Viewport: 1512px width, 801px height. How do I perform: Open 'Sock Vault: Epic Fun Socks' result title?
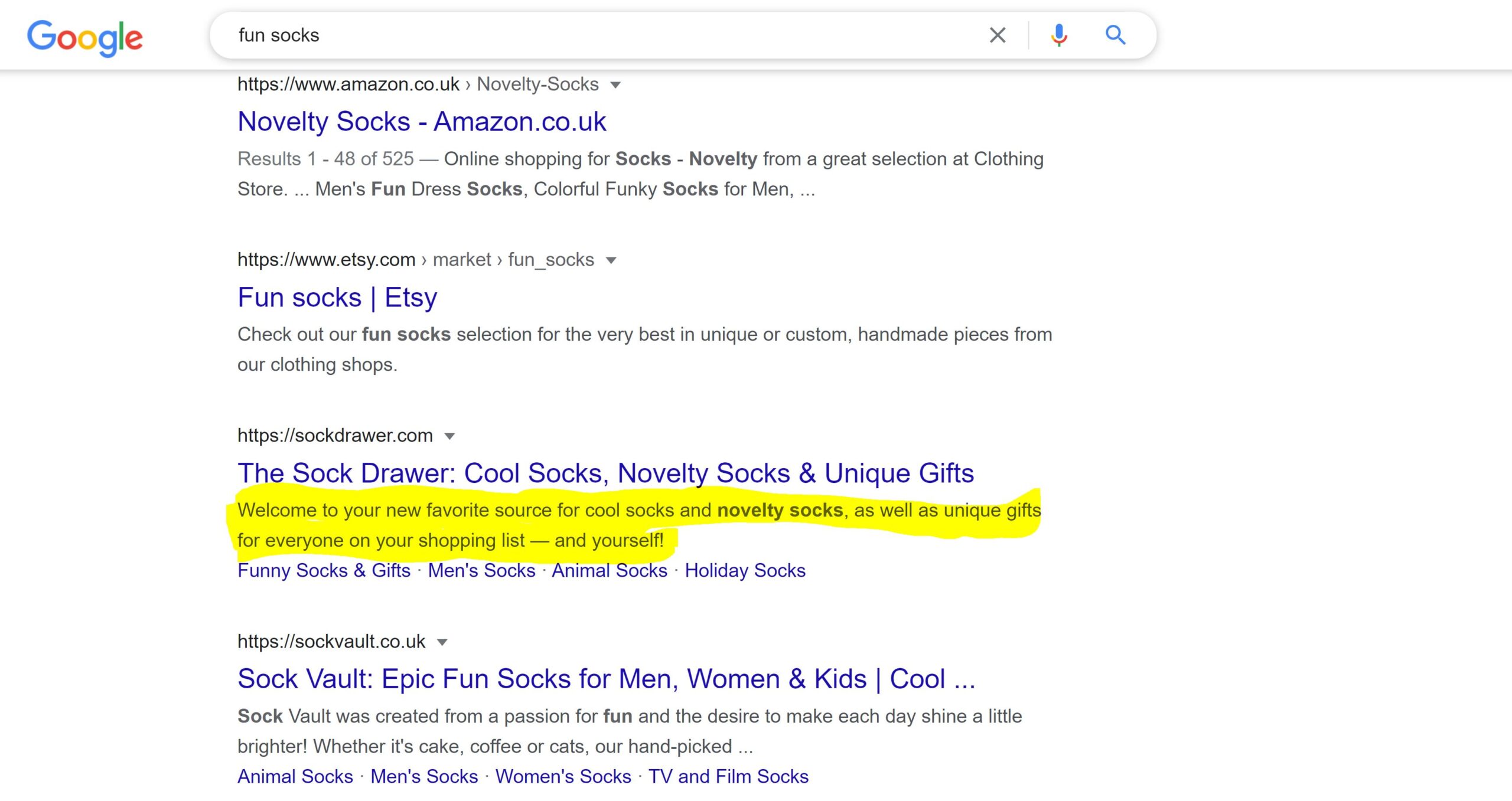tap(606, 679)
